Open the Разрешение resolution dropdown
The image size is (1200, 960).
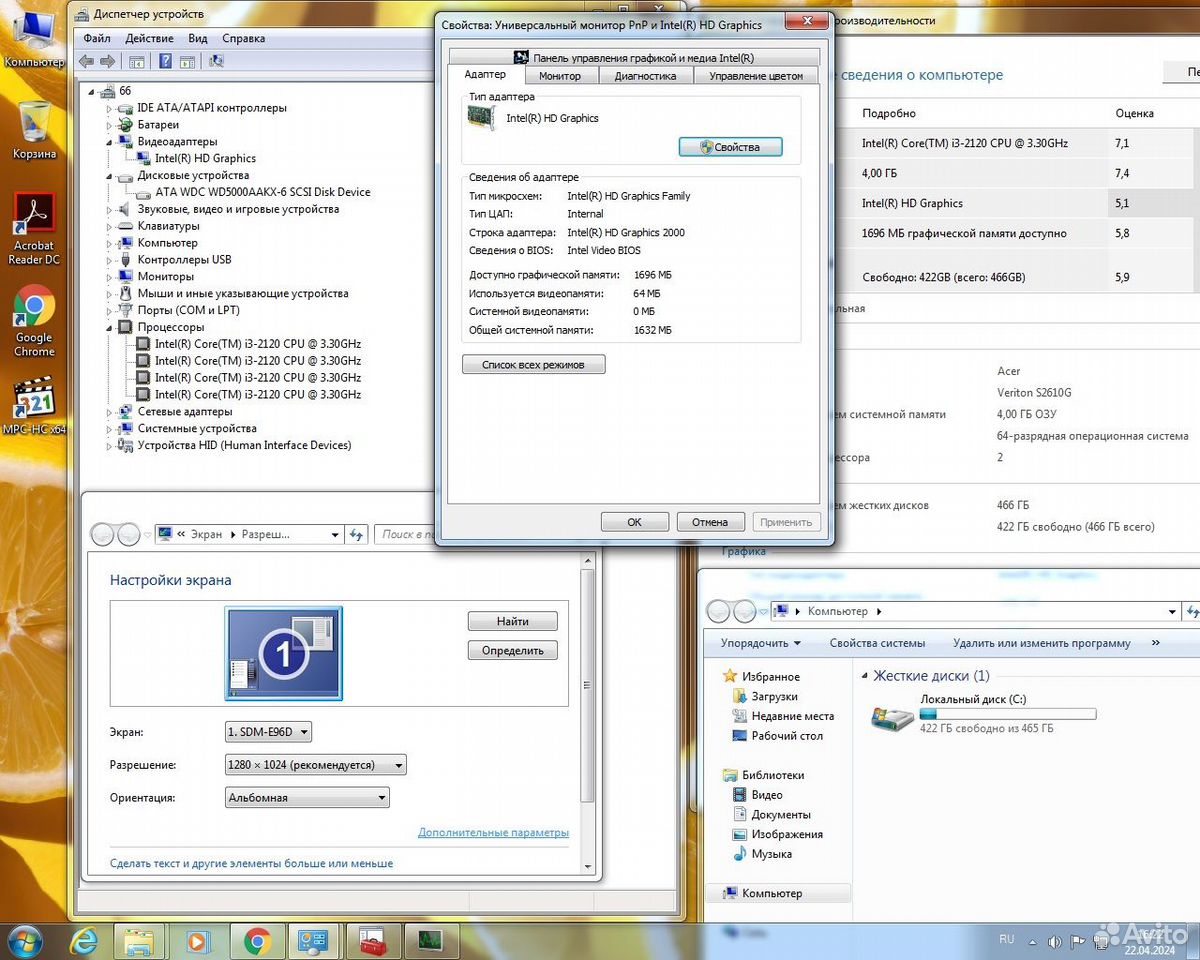(x=316, y=765)
